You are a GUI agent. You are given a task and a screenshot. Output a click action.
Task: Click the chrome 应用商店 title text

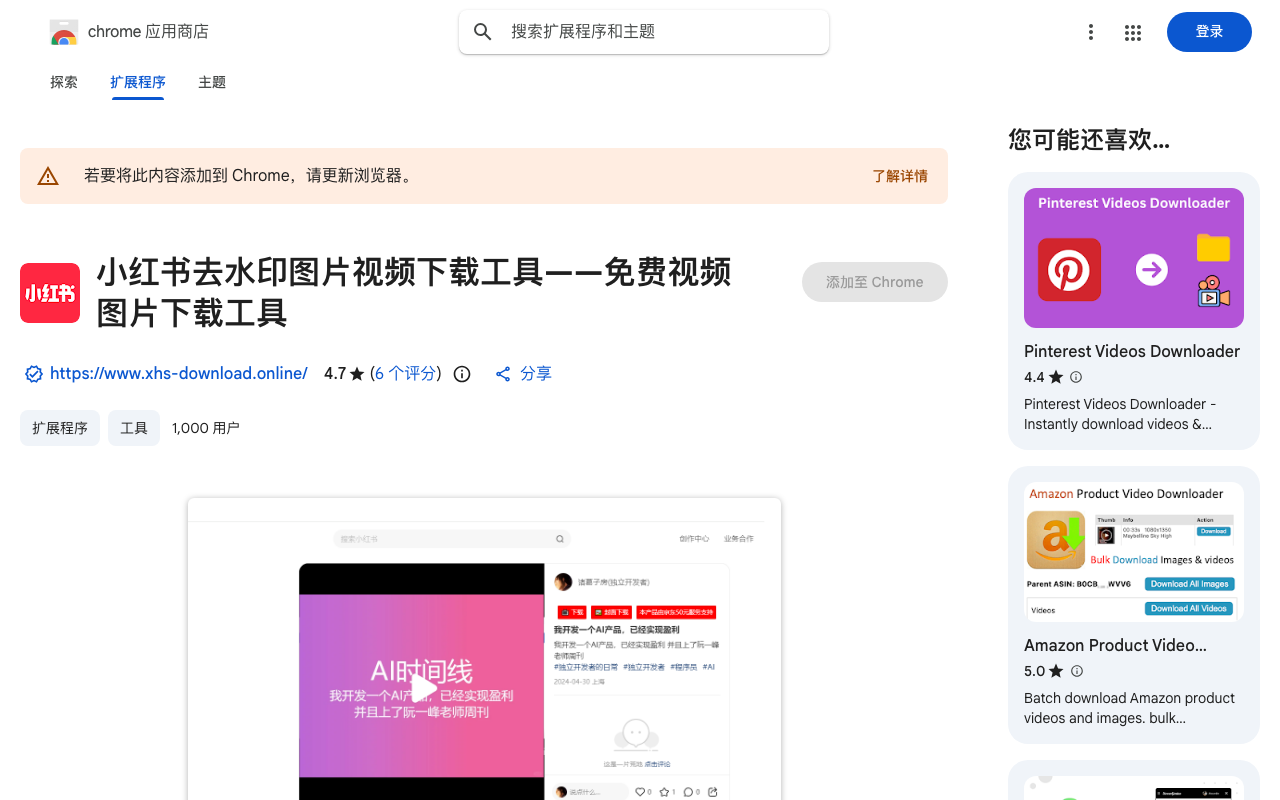point(148,32)
